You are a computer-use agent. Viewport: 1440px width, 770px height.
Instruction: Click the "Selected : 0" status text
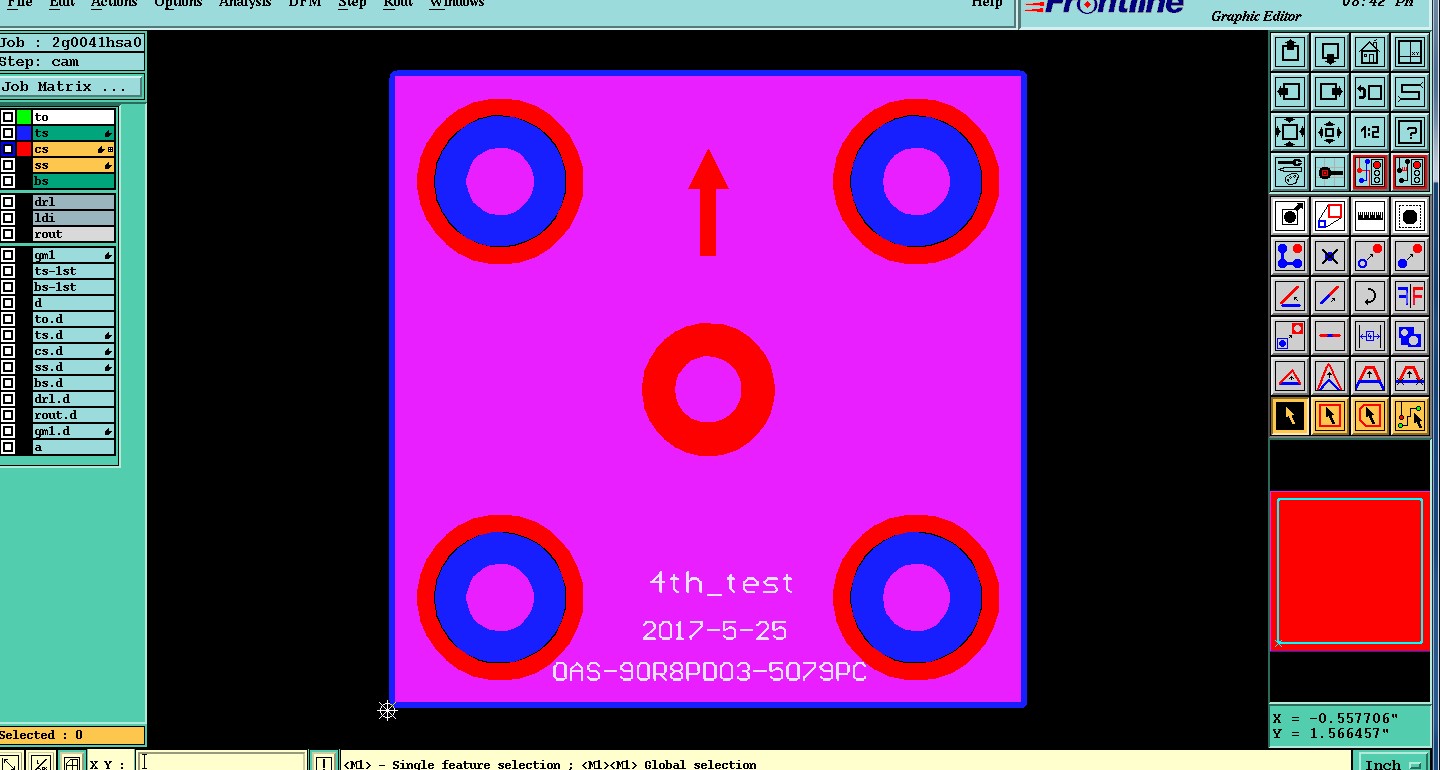pyautogui.click(x=41, y=735)
